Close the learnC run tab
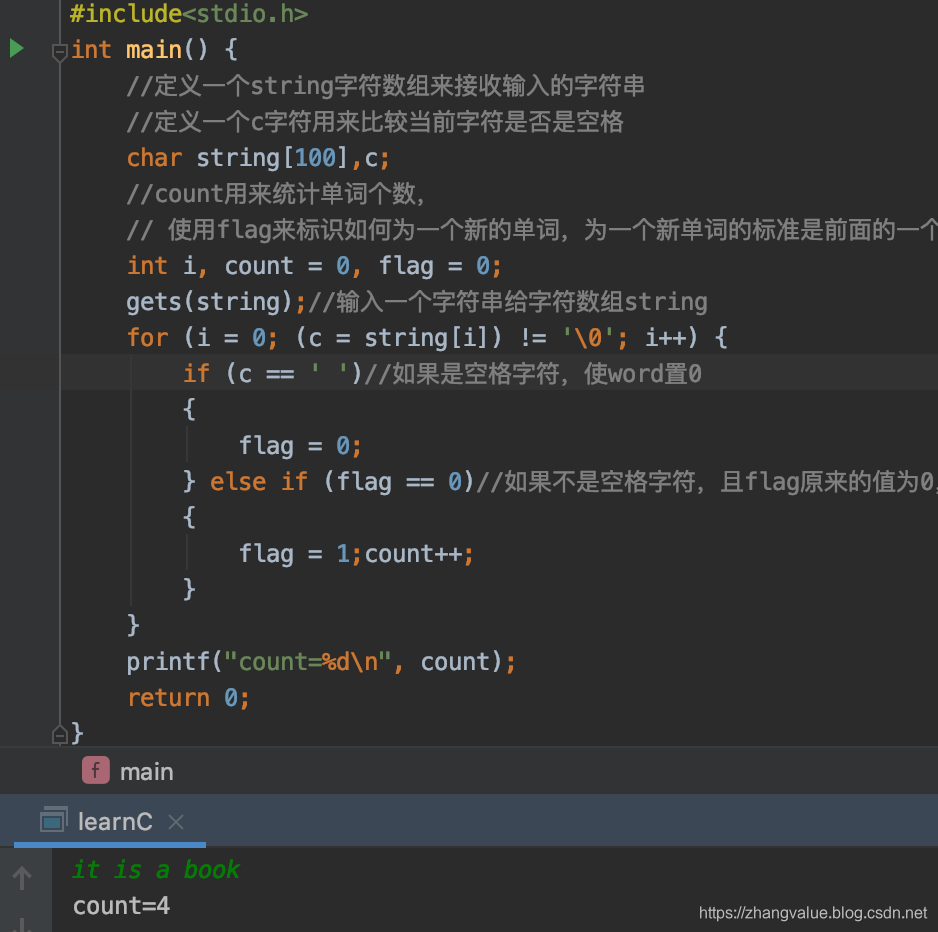 tap(176, 822)
